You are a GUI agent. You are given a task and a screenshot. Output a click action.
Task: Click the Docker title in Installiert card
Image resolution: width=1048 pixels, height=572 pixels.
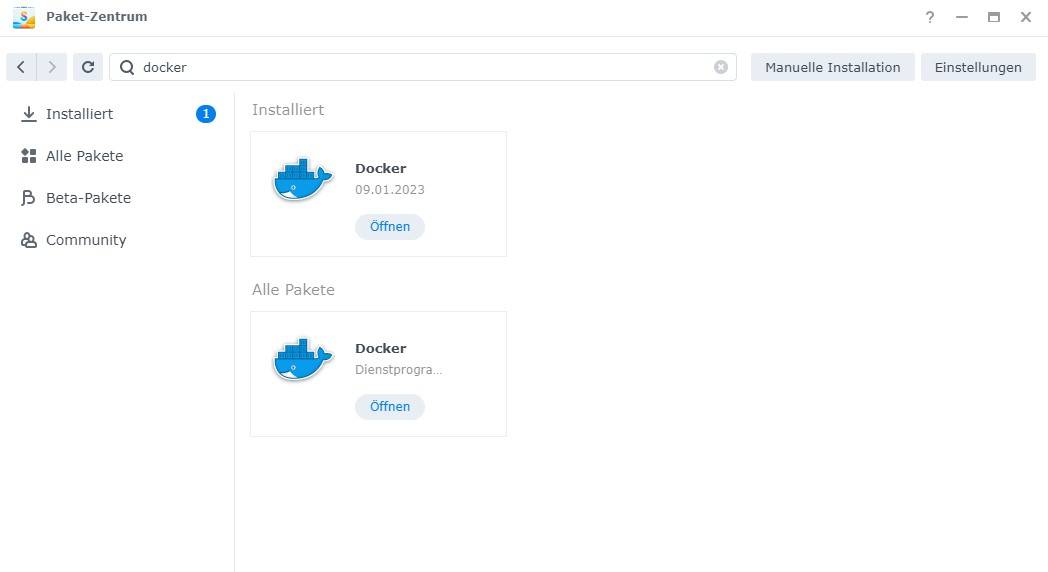point(380,168)
